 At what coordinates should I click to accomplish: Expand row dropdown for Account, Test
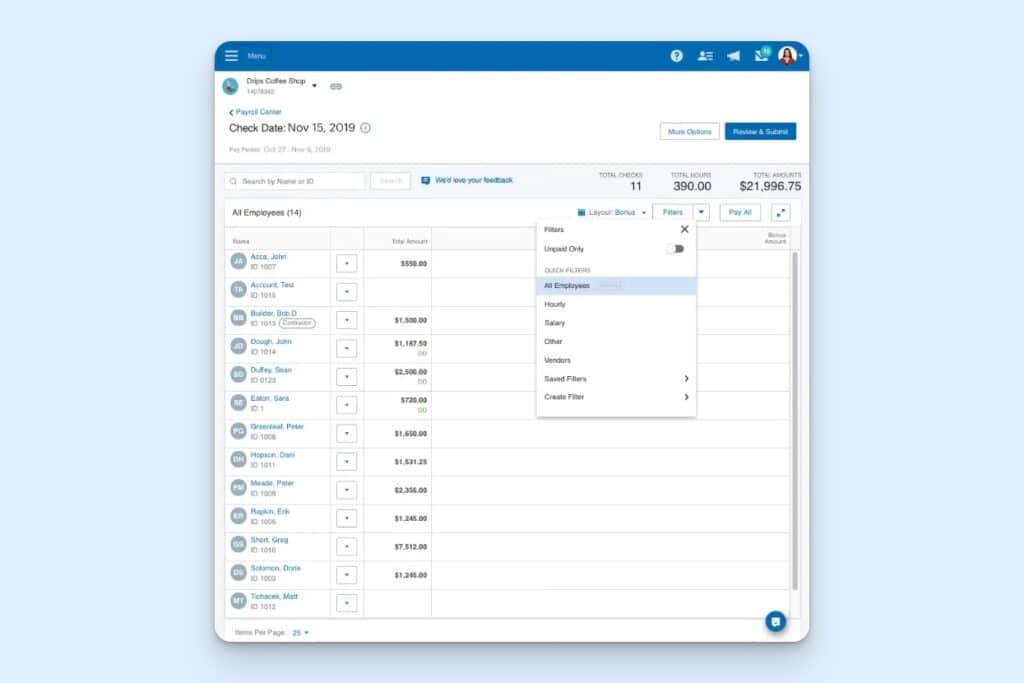click(347, 291)
